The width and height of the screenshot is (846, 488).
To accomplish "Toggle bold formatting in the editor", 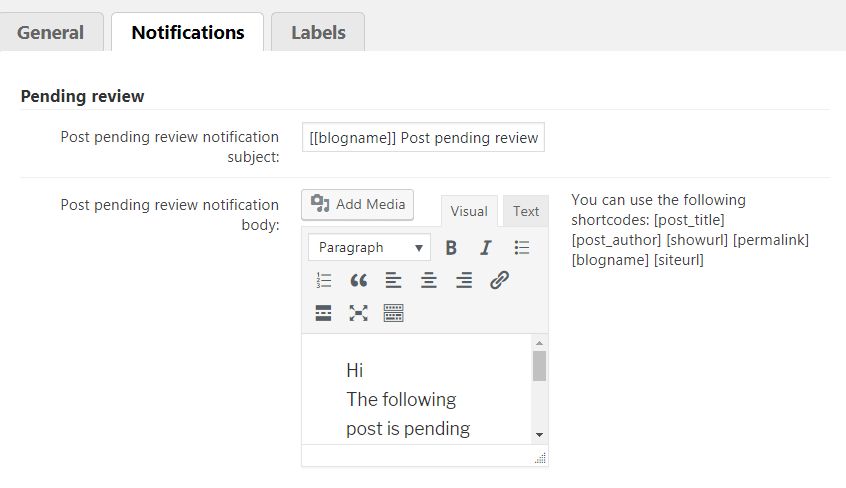I will (x=451, y=248).
